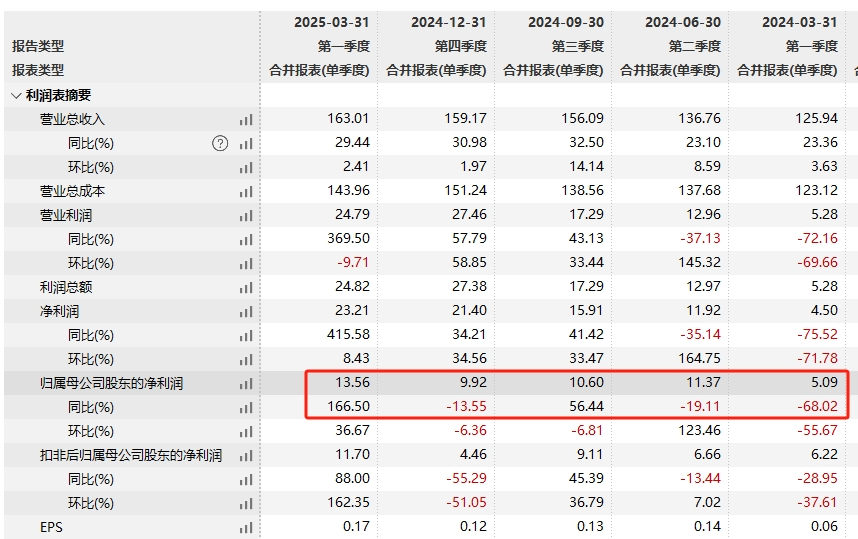Open chart icon for 营业总收入 row

(246, 120)
